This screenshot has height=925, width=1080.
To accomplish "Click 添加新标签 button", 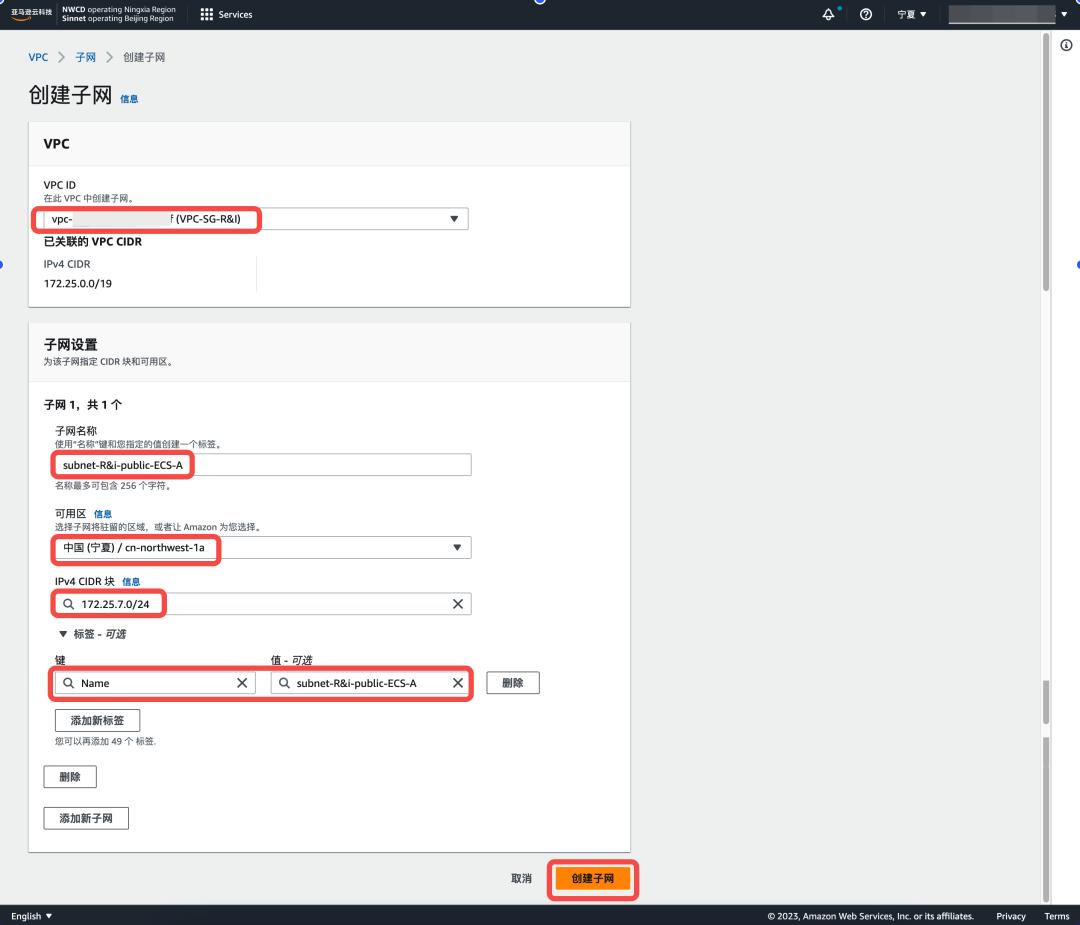I will tap(97, 720).
